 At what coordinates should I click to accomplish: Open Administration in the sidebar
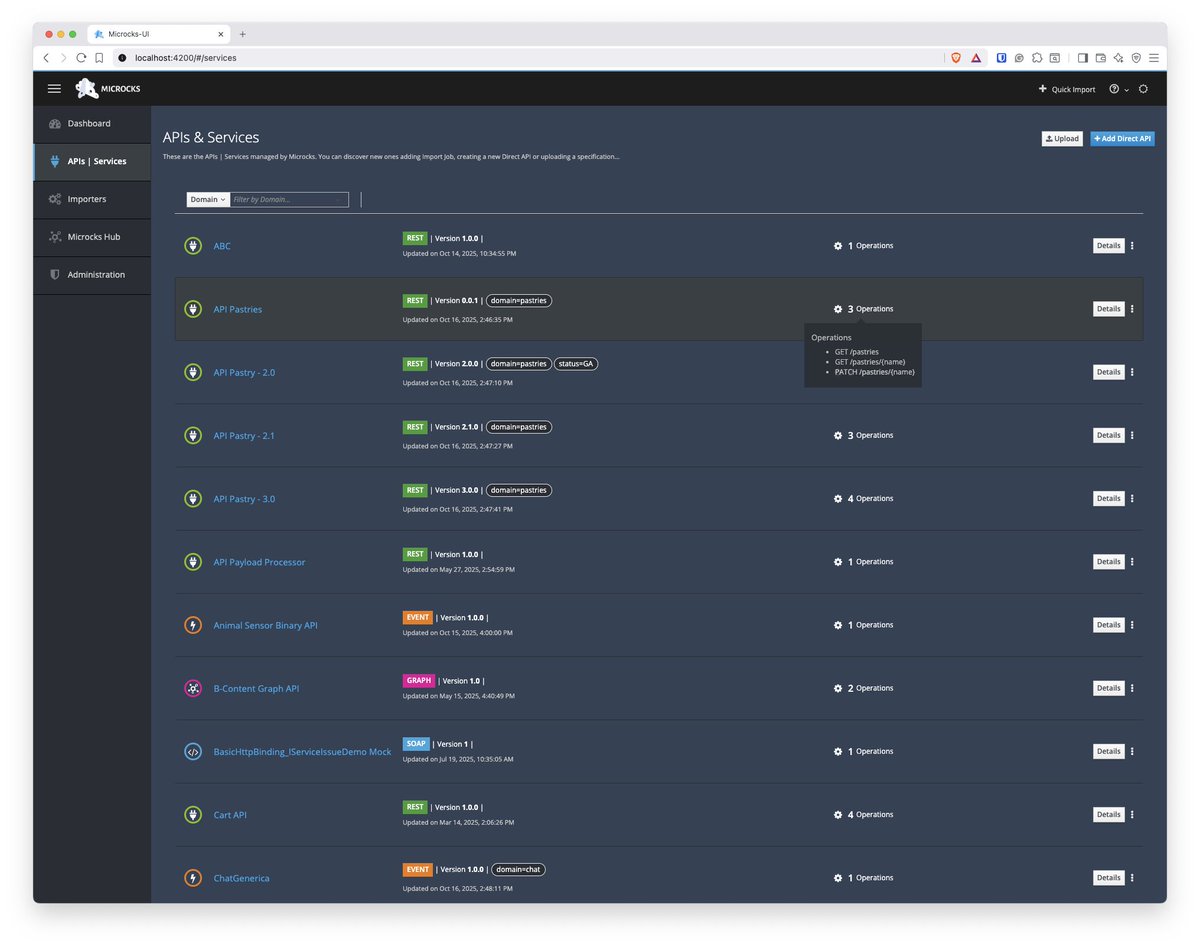(x=92, y=275)
